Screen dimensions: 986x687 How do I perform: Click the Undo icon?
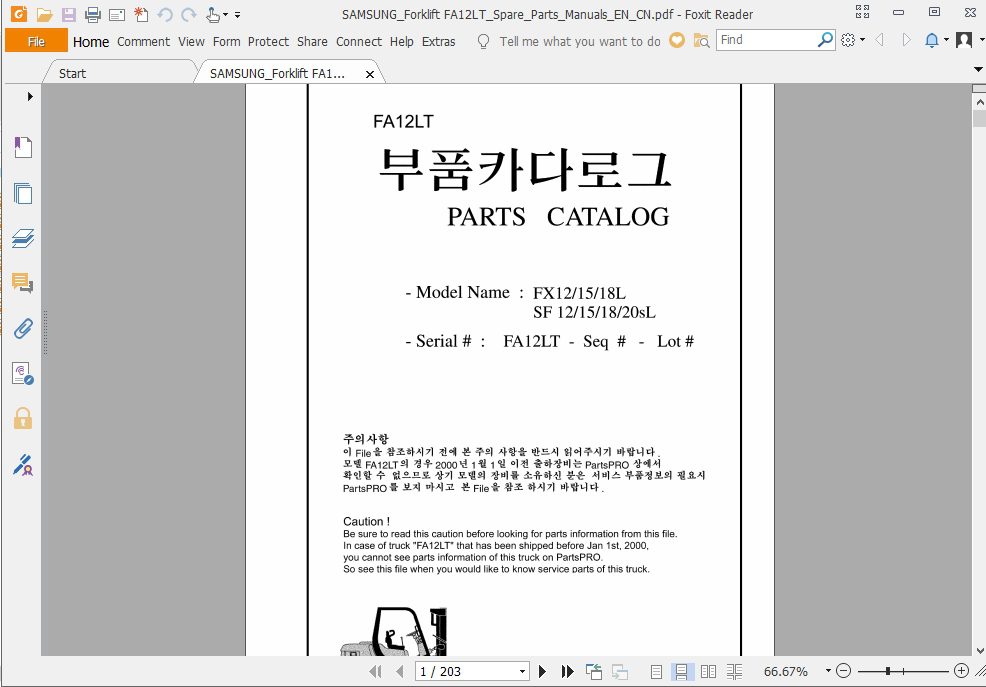click(163, 12)
